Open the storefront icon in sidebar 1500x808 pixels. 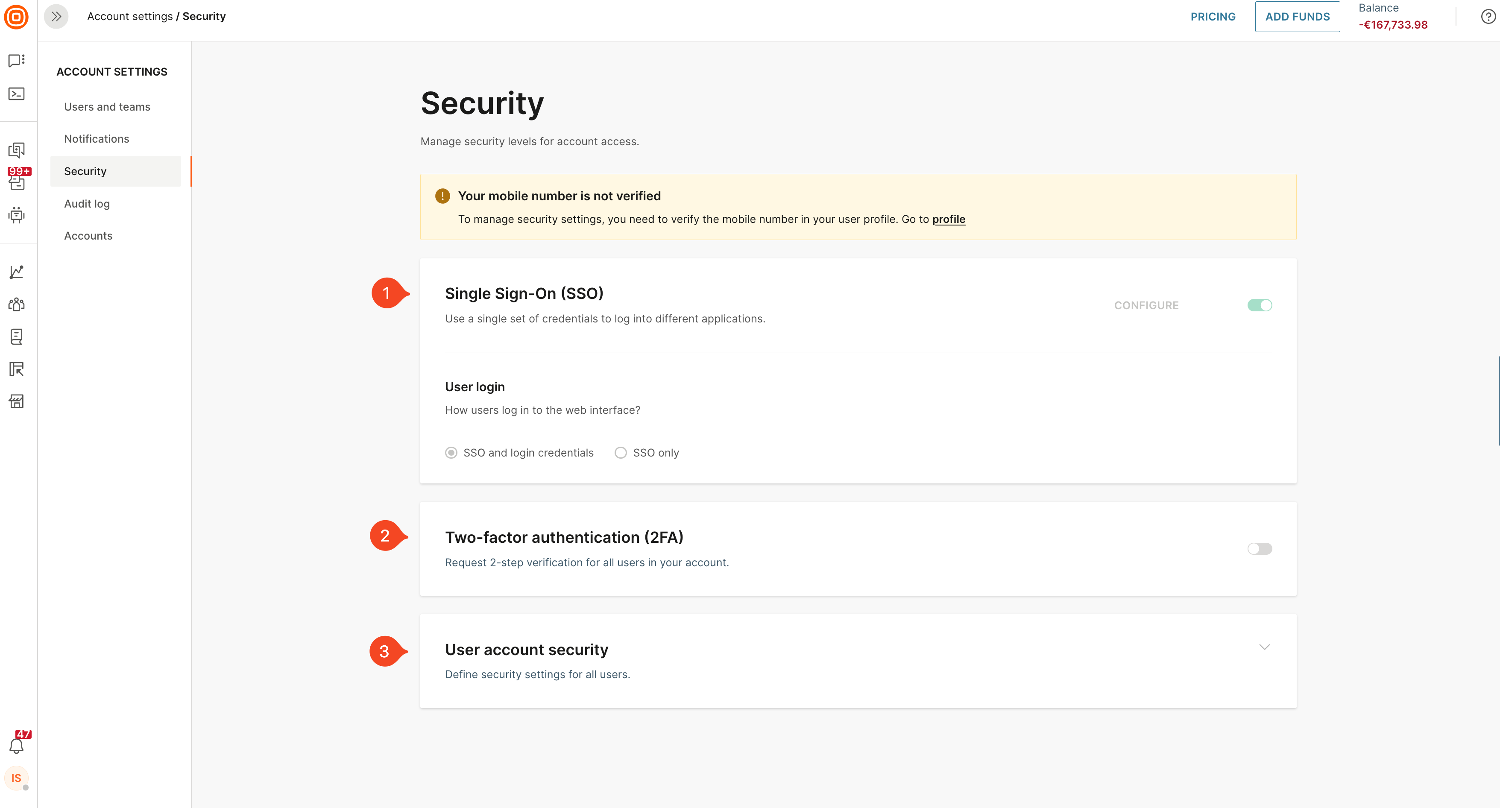[x=16, y=401]
